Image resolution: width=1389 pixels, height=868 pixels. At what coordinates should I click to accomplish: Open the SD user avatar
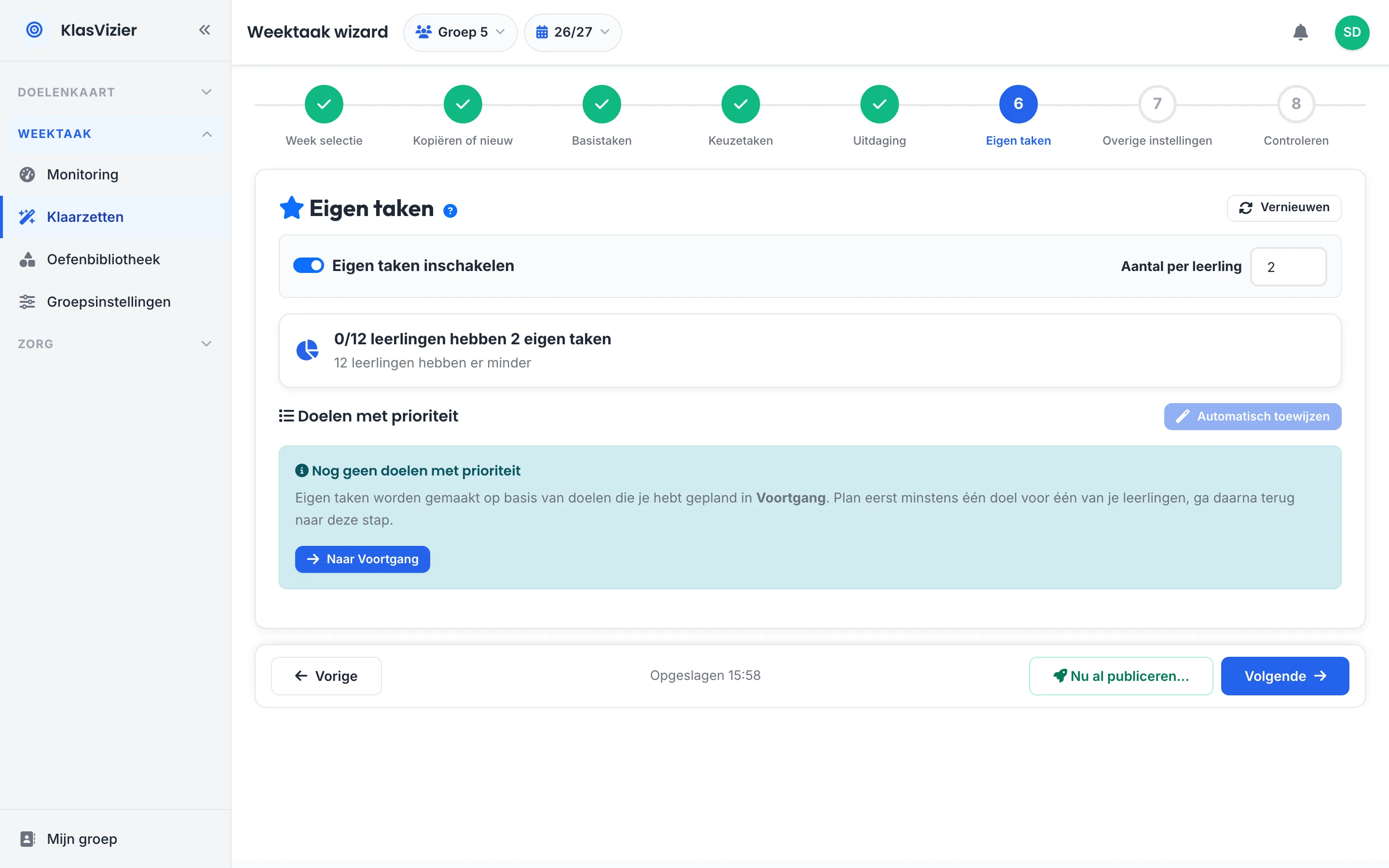(1352, 32)
